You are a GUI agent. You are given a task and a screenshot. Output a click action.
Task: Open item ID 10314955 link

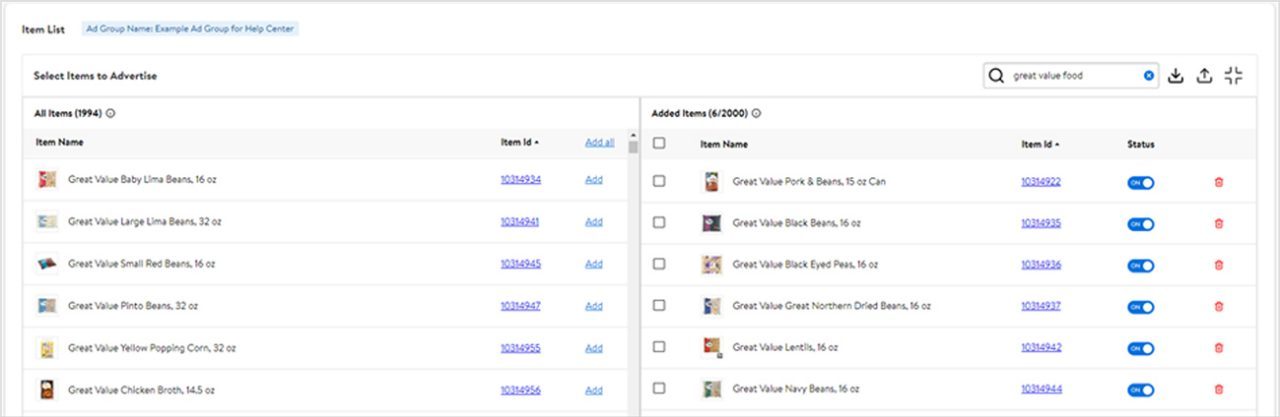pos(520,348)
